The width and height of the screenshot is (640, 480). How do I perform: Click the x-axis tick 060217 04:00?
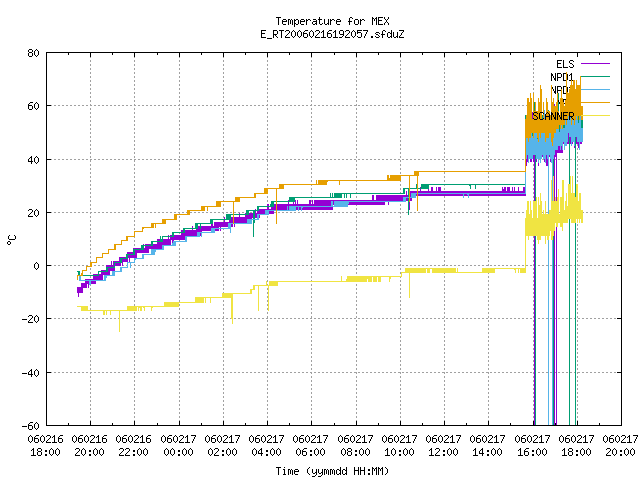[267, 445]
